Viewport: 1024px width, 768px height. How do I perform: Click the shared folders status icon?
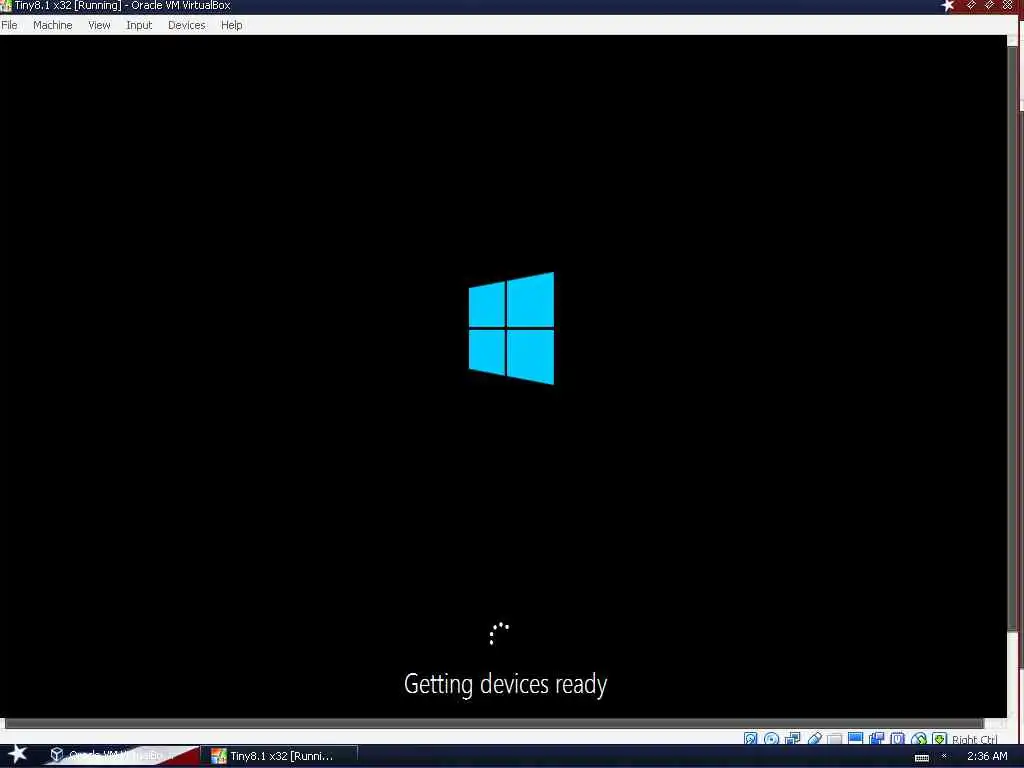coord(835,739)
